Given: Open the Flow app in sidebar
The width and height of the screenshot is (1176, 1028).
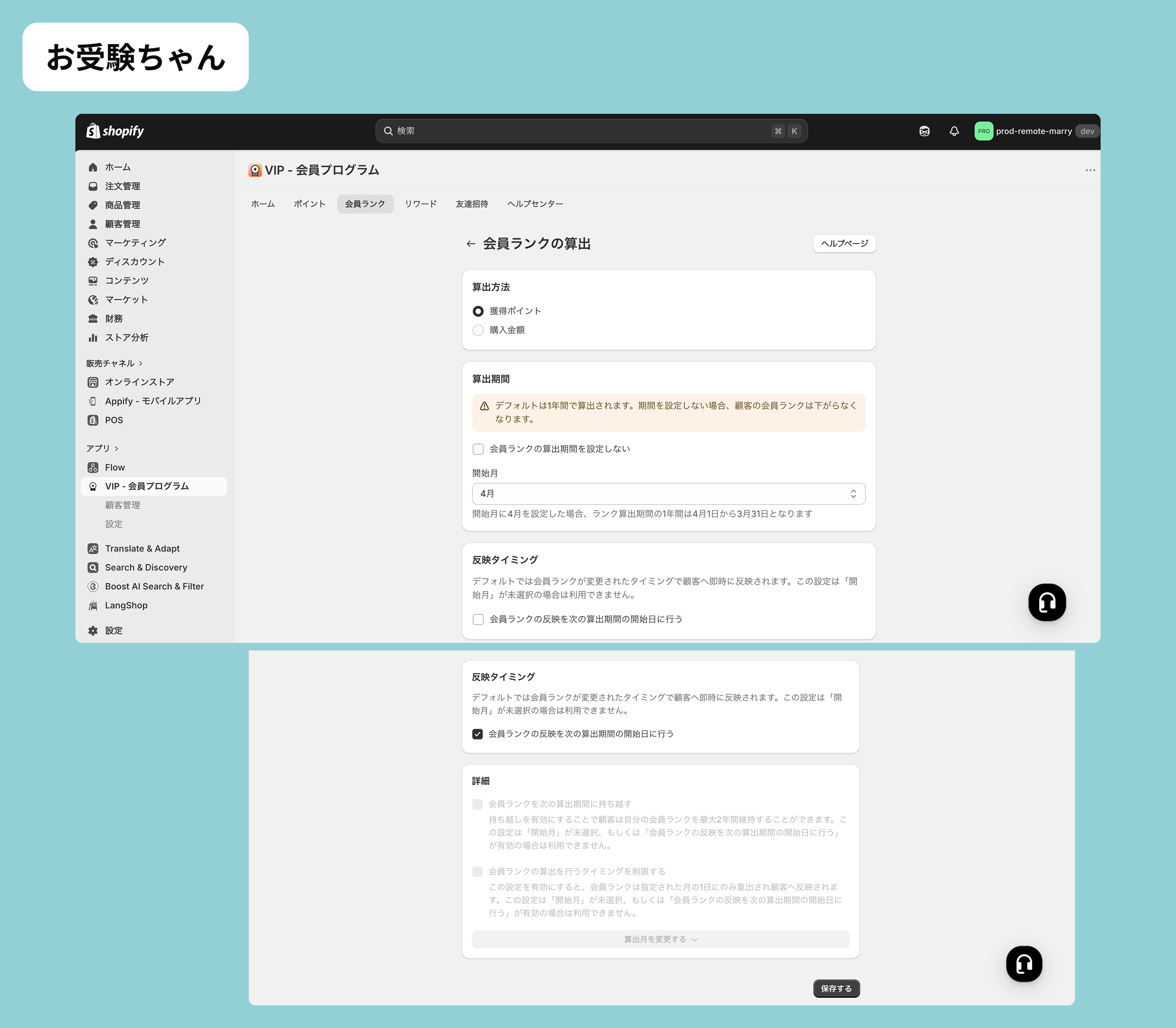Looking at the screenshot, I should tap(114, 468).
